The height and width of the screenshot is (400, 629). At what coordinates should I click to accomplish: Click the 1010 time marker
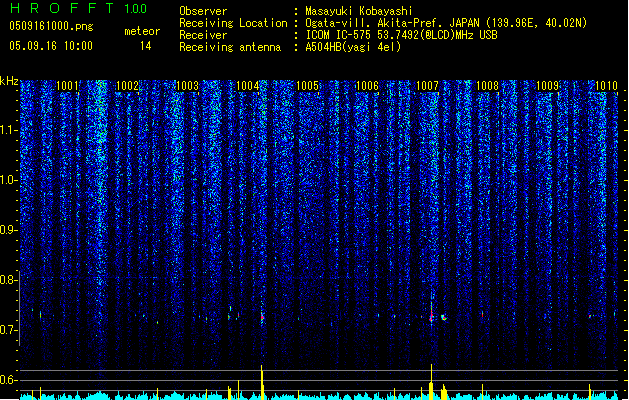pos(606,86)
